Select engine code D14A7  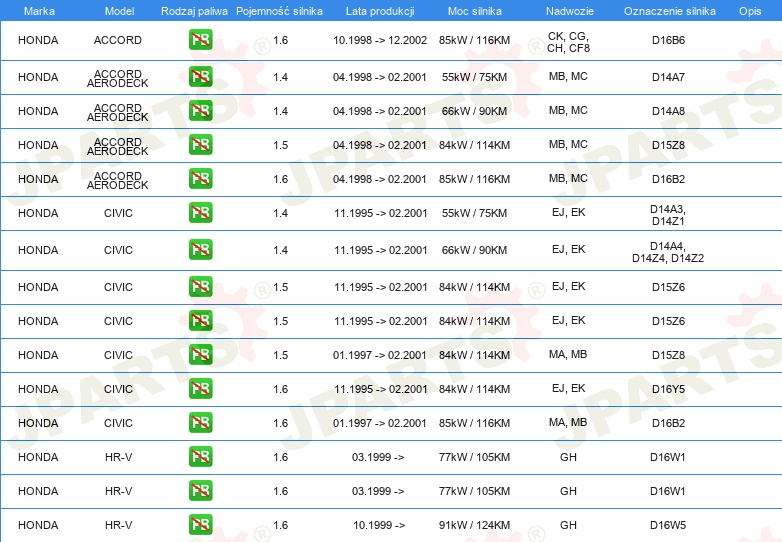click(668, 77)
